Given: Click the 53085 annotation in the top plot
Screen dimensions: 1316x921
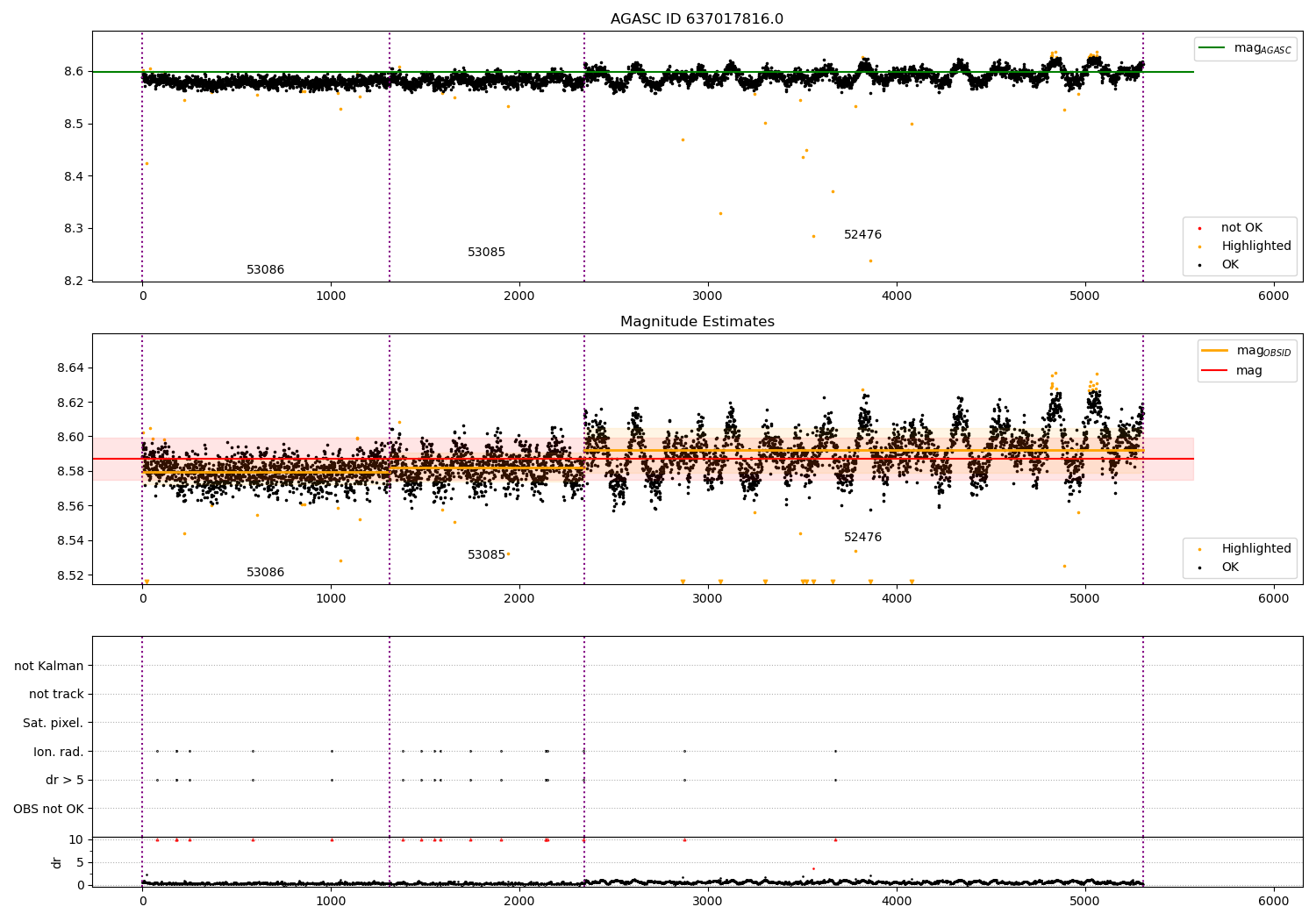Looking at the screenshot, I should (486, 253).
